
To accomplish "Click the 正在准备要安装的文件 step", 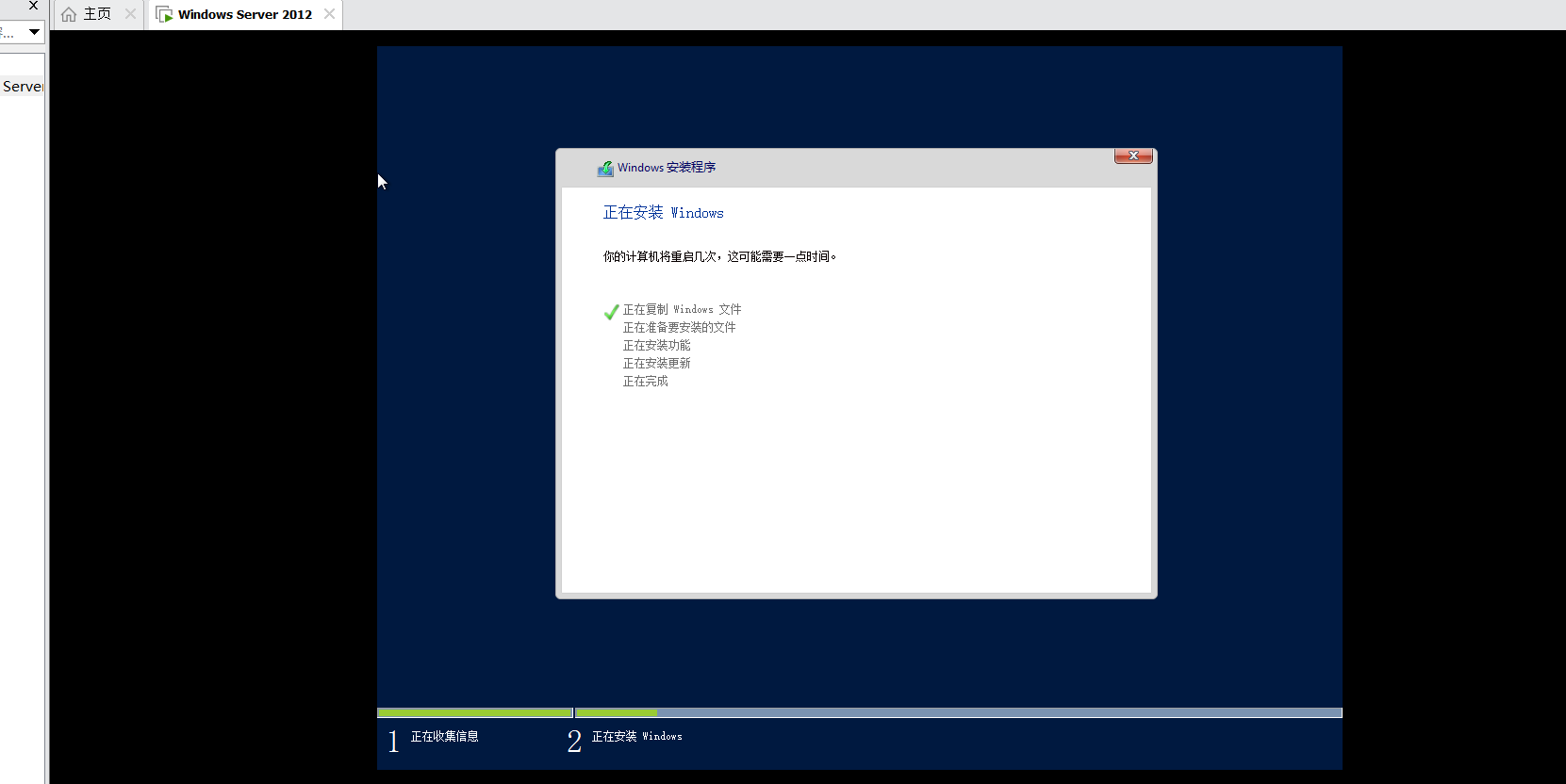I will 679,327.
